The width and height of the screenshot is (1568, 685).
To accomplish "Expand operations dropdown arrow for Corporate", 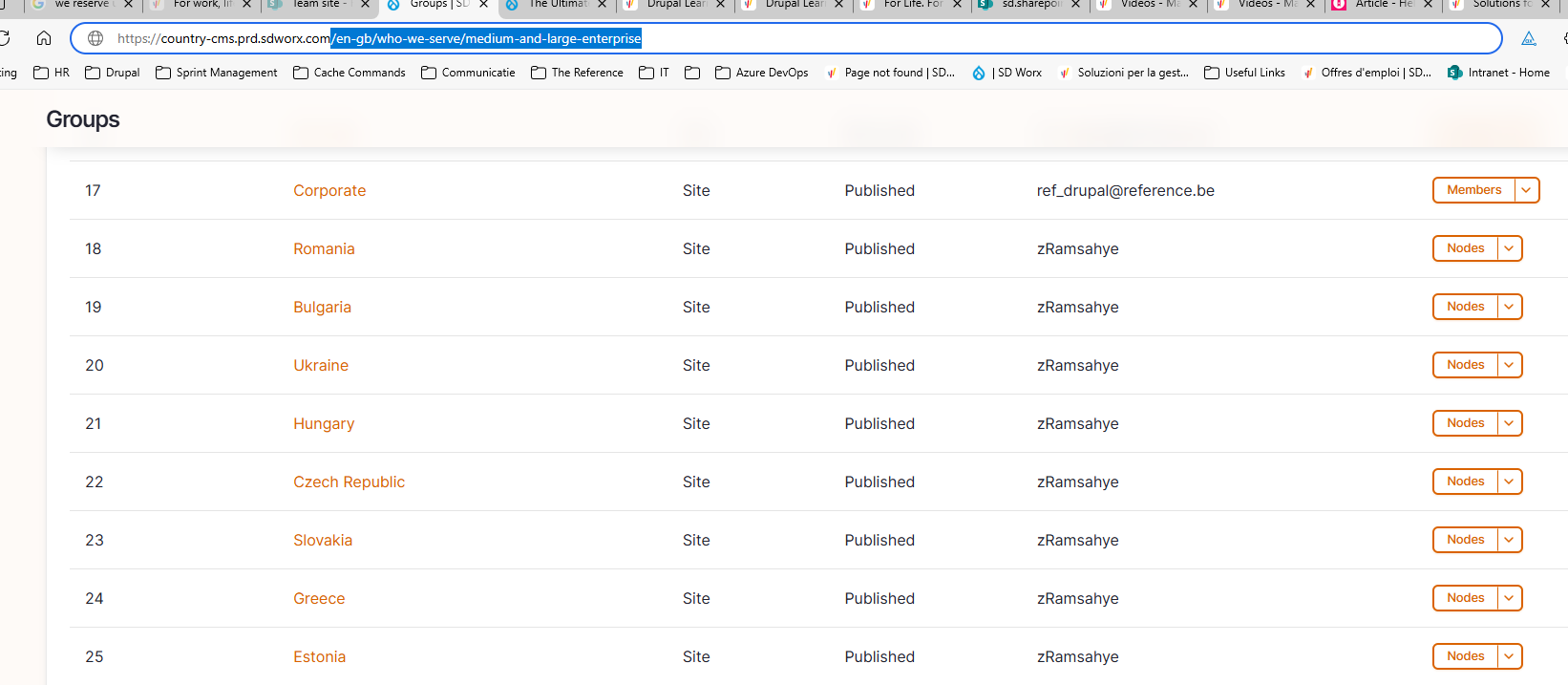I will coord(1527,190).
